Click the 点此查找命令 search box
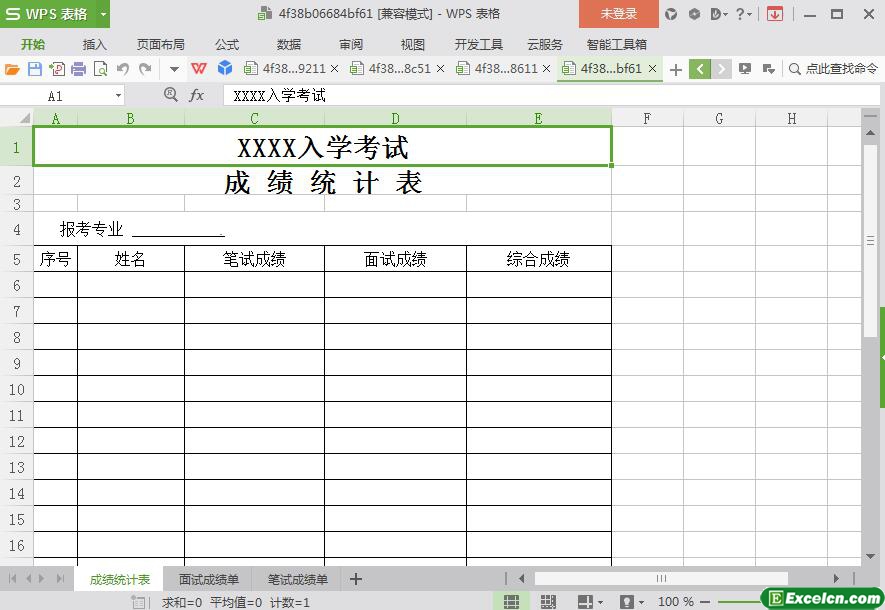This screenshot has width=885, height=610. click(x=834, y=69)
